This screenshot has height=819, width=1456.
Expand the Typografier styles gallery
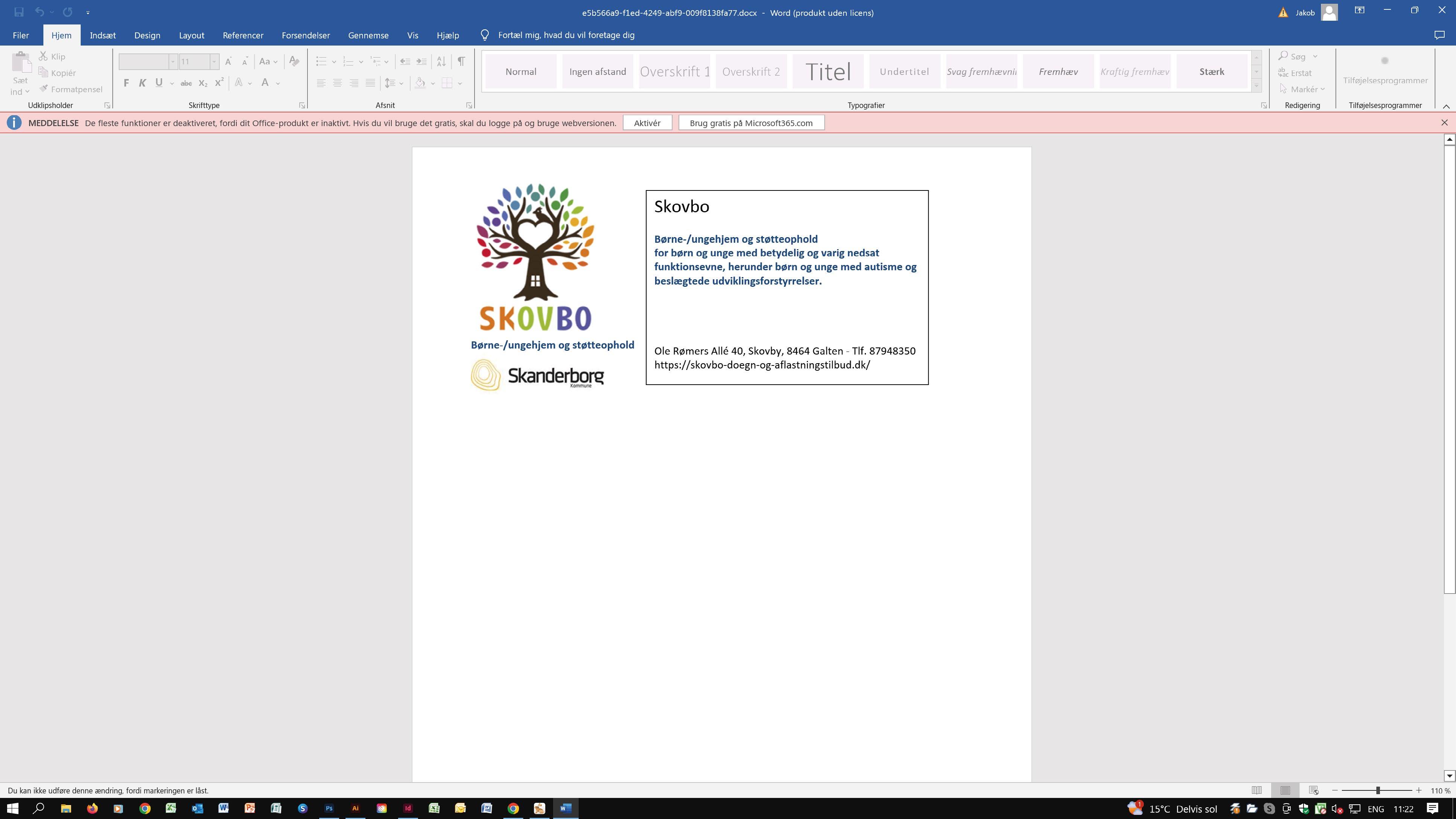1256,85
